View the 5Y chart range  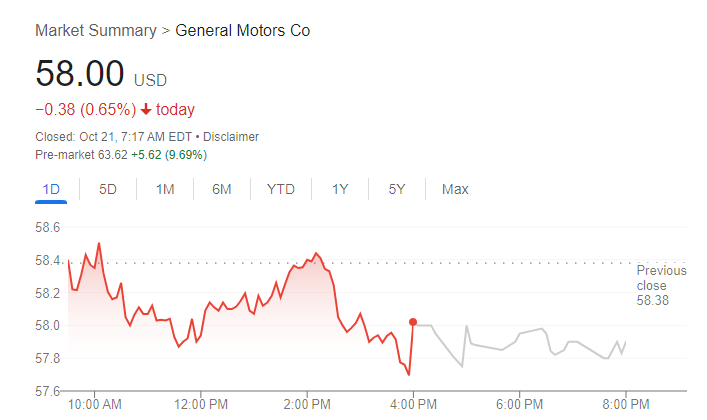(397, 189)
